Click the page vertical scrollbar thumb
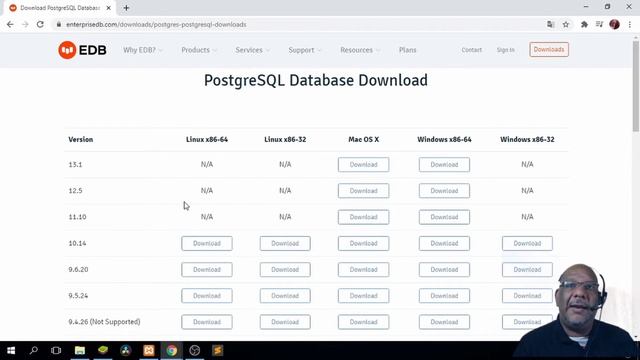 636,86
